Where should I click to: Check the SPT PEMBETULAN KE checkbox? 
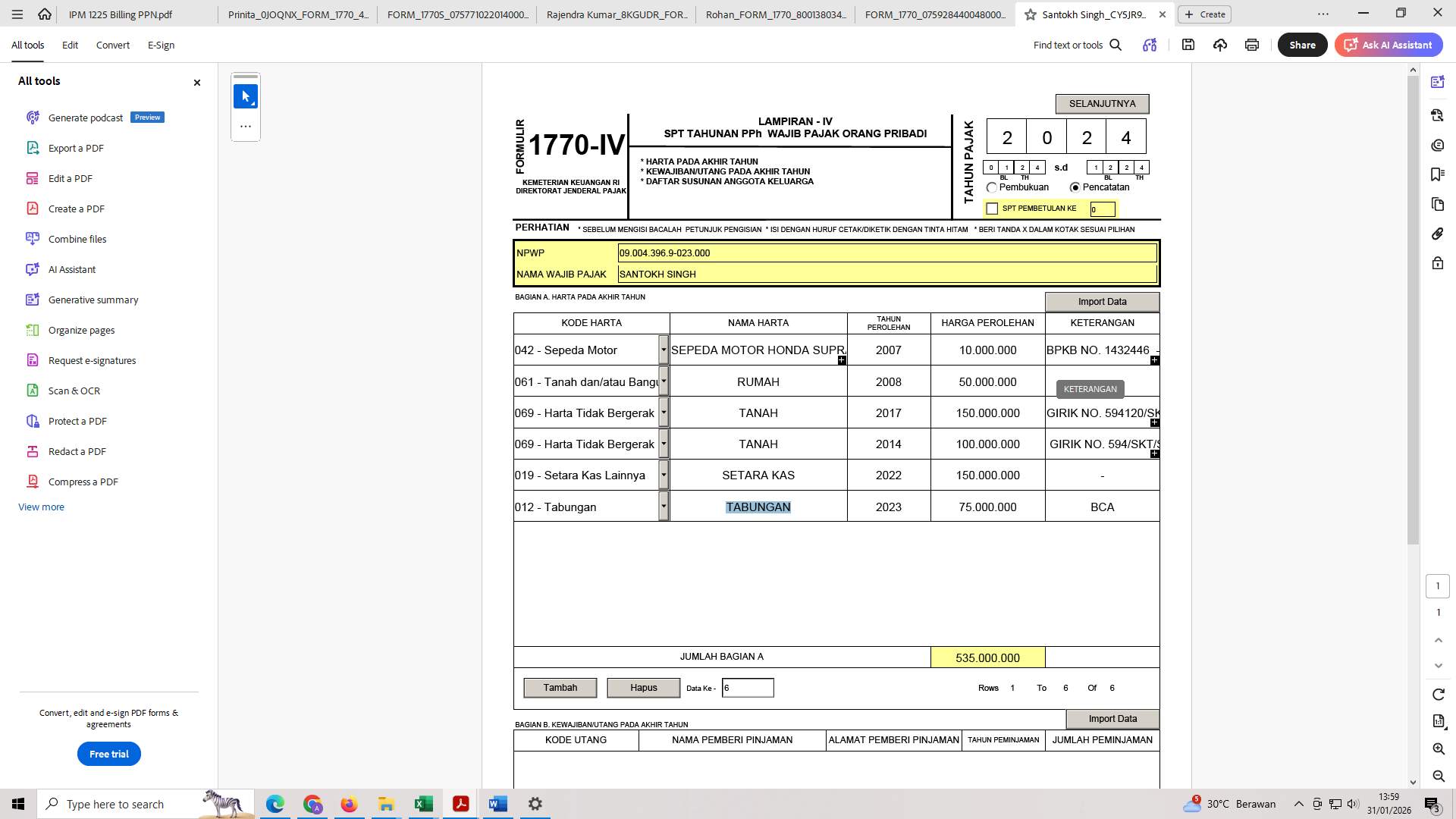pos(992,208)
